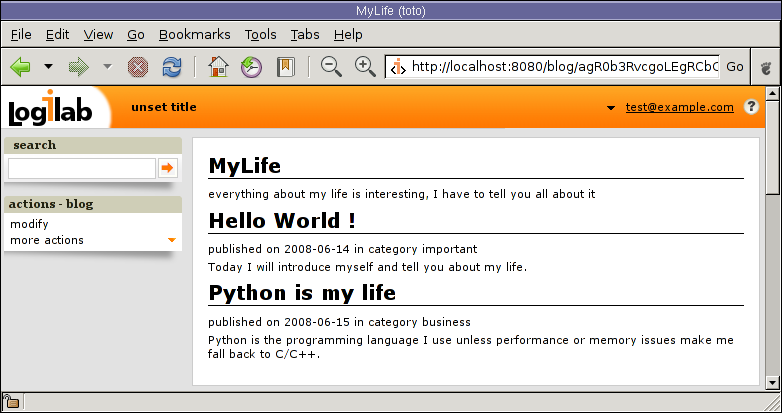Go to the Home page icon
Viewport: 782px width, 413px height.
pyautogui.click(x=218, y=67)
